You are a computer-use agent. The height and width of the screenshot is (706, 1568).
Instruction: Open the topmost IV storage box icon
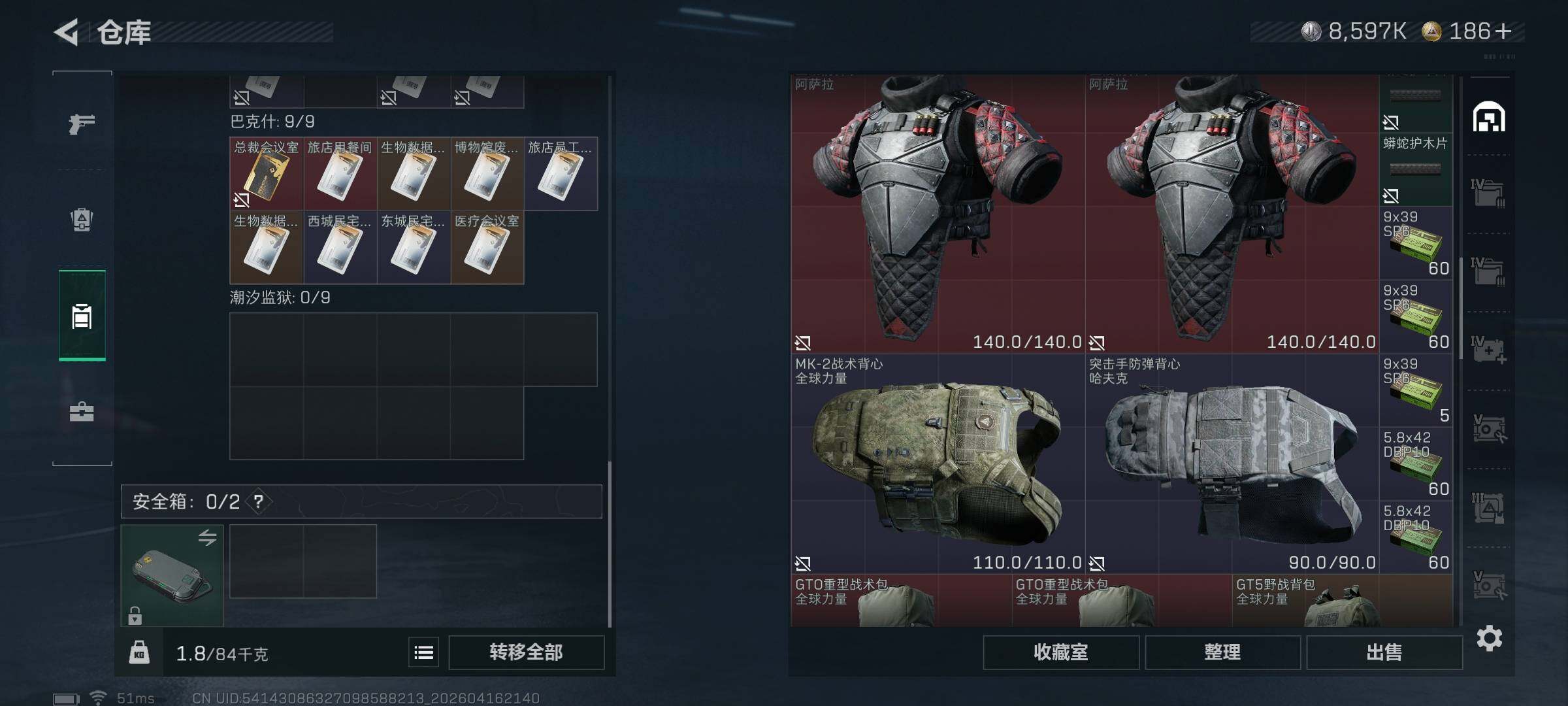coord(1488,193)
